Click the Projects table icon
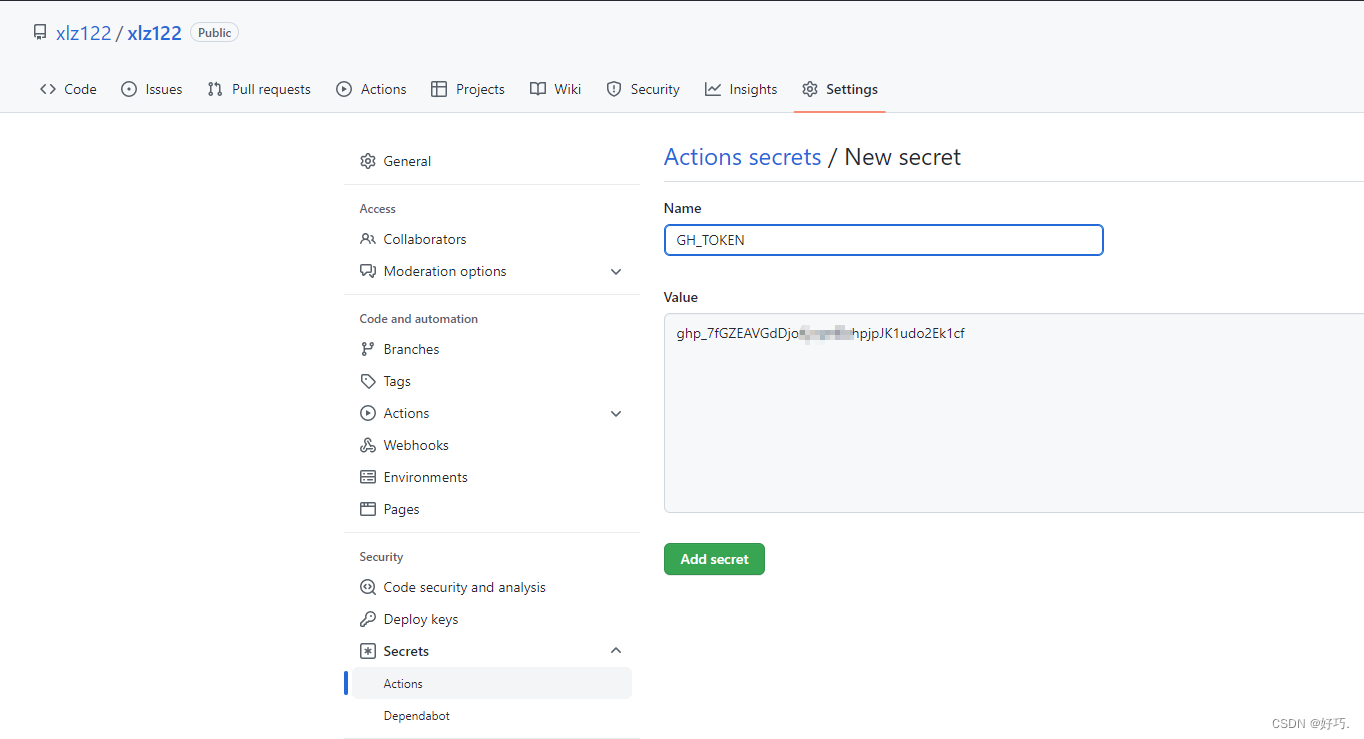 (x=439, y=89)
